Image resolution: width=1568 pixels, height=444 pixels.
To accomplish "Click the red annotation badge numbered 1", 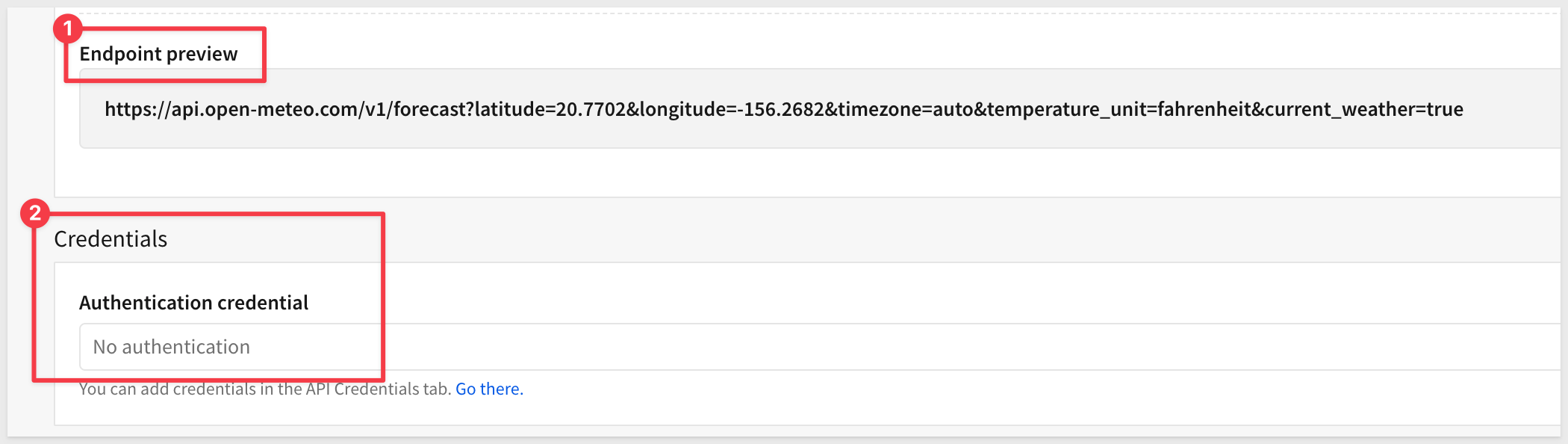I will click(x=67, y=29).
